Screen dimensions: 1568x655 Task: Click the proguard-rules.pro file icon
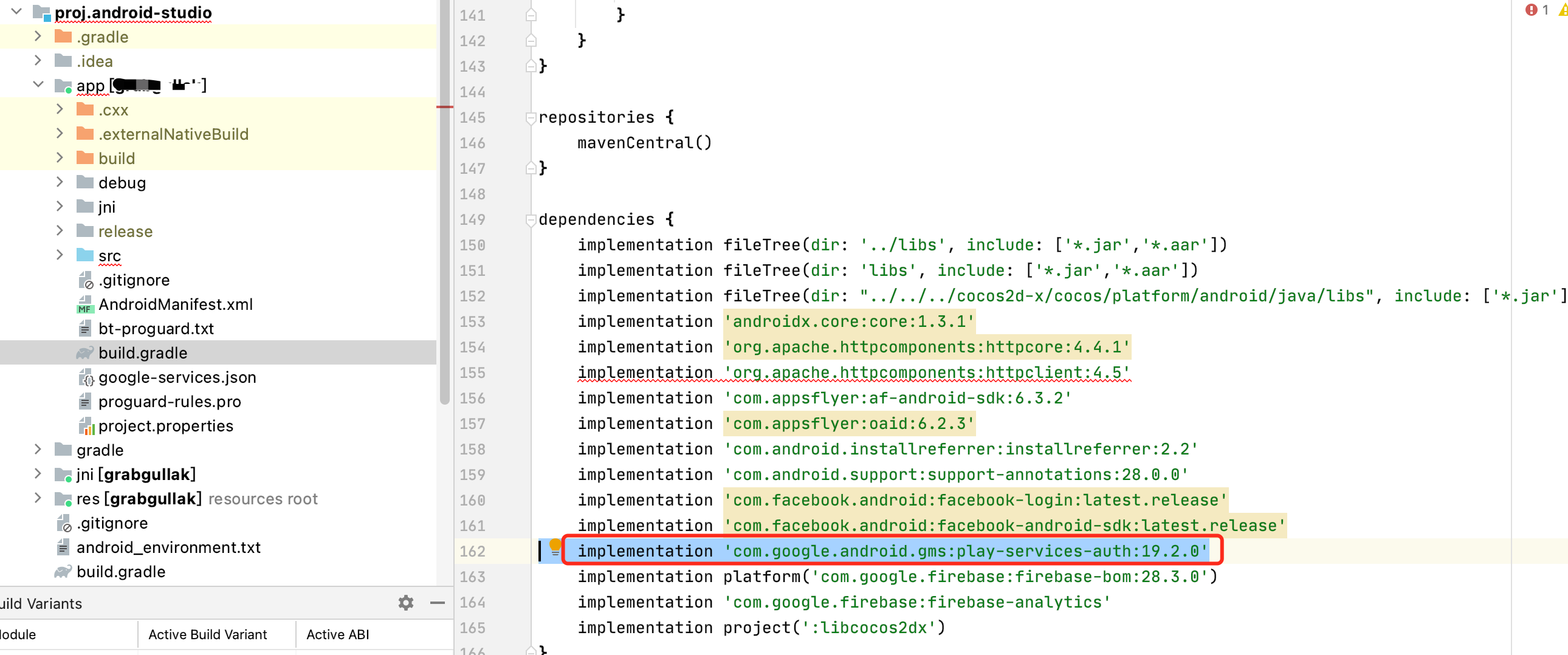tap(85, 401)
